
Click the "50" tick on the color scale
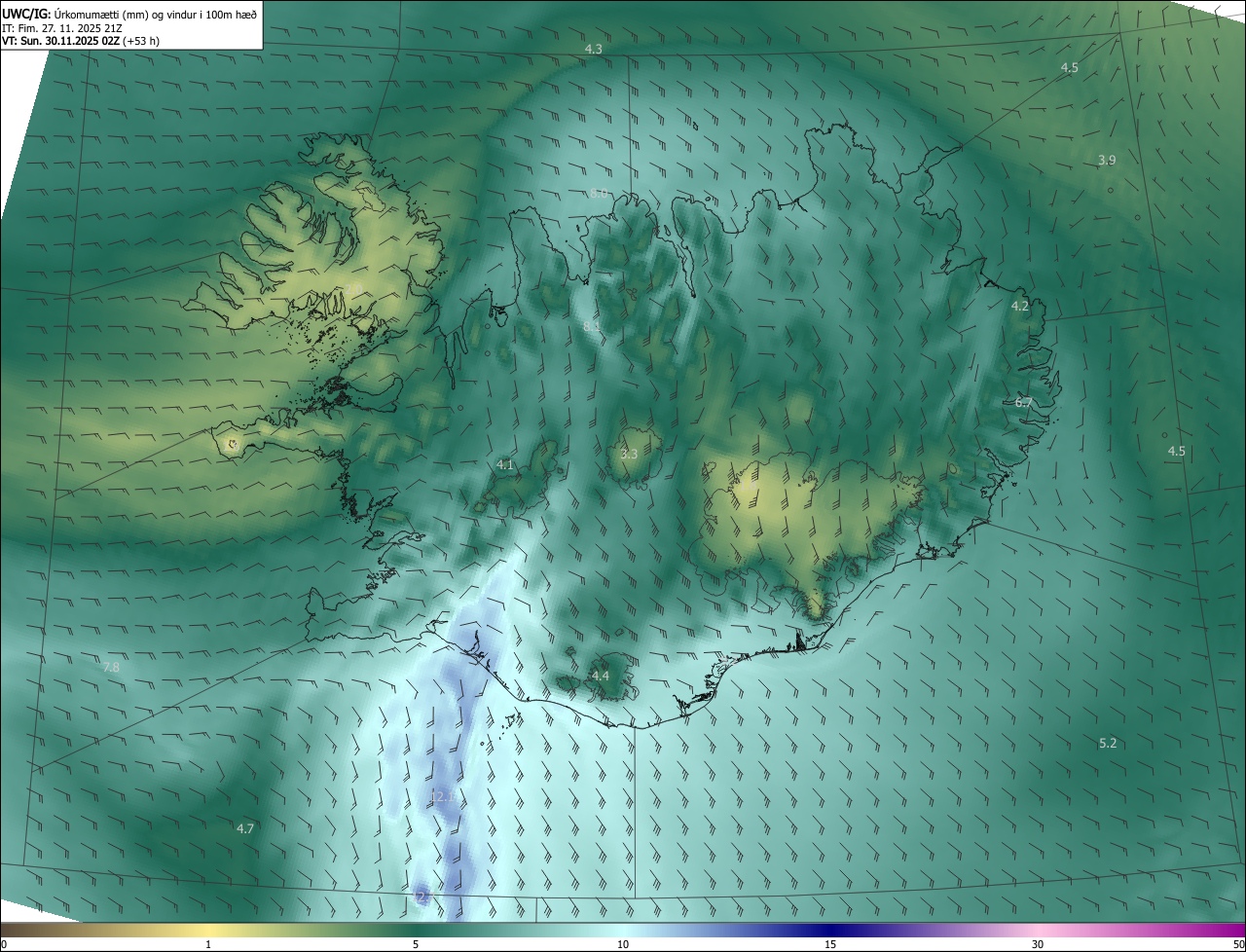tap(1238, 944)
